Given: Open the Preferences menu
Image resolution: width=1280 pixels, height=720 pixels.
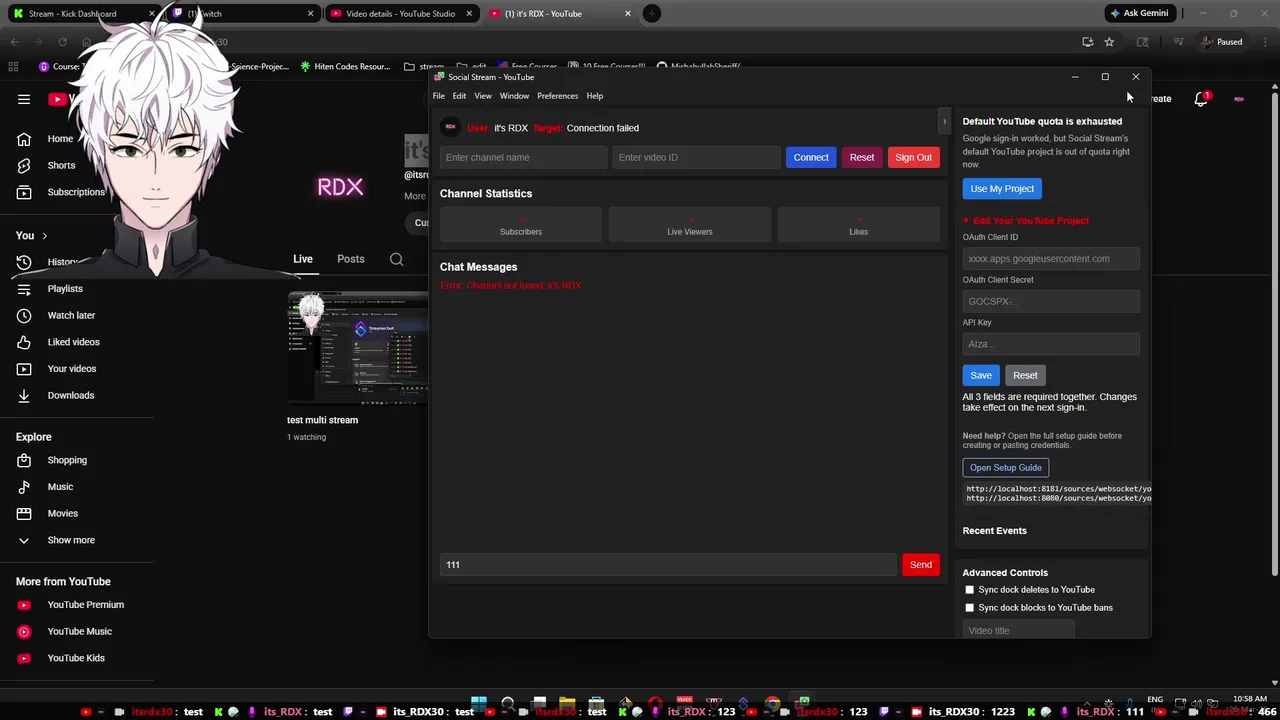Looking at the screenshot, I should (557, 96).
